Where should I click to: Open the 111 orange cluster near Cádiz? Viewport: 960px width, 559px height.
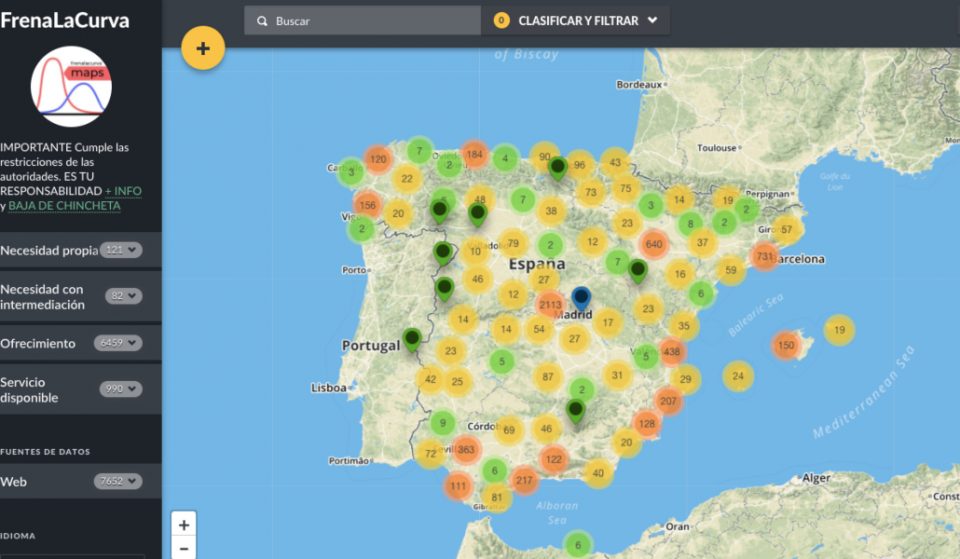click(x=458, y=486)
